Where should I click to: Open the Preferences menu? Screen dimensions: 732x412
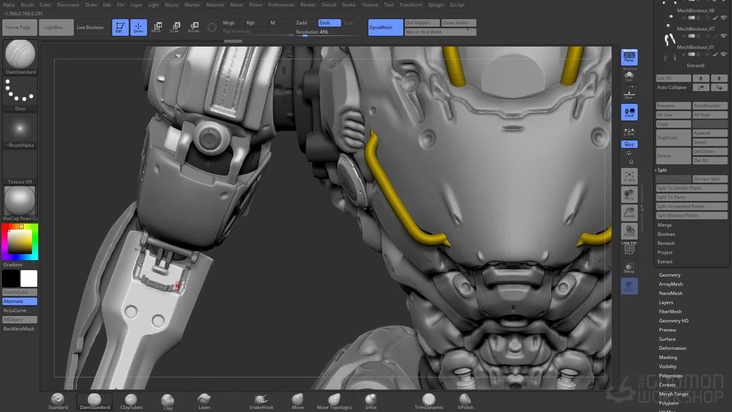click(x=281, y=5)
